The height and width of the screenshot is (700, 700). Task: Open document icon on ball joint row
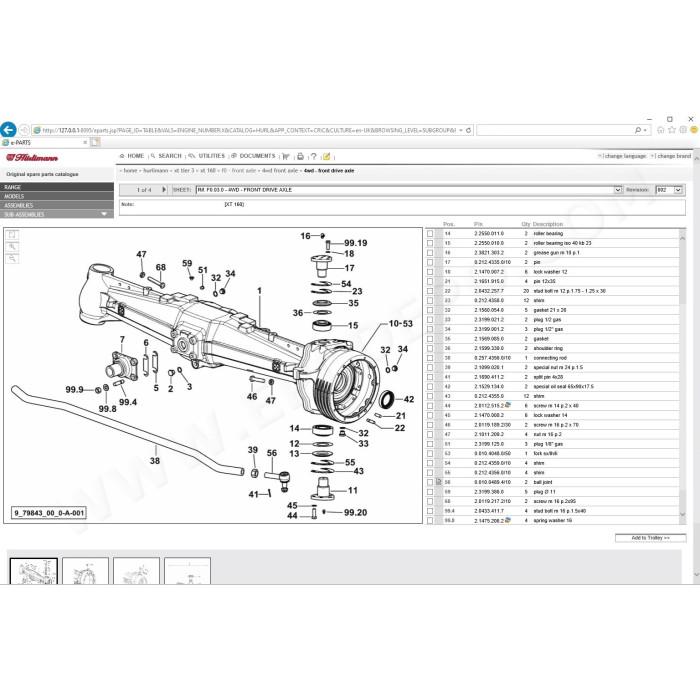click(438, 482)
